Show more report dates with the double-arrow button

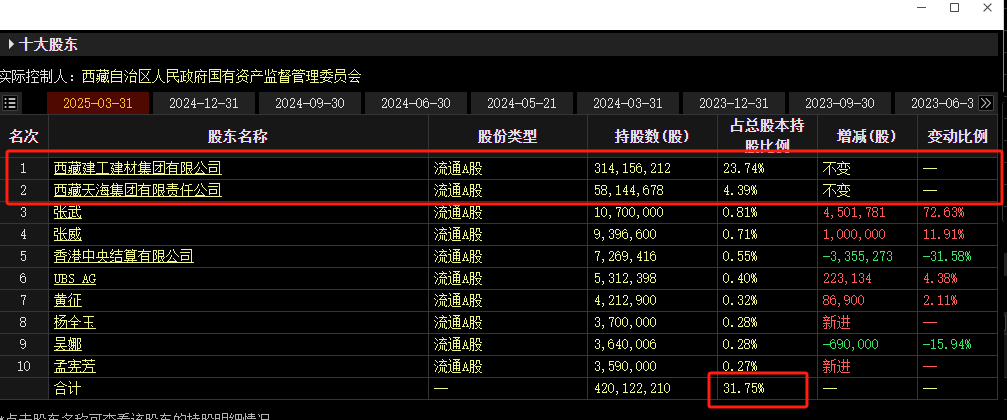click(x=986, y=103)
